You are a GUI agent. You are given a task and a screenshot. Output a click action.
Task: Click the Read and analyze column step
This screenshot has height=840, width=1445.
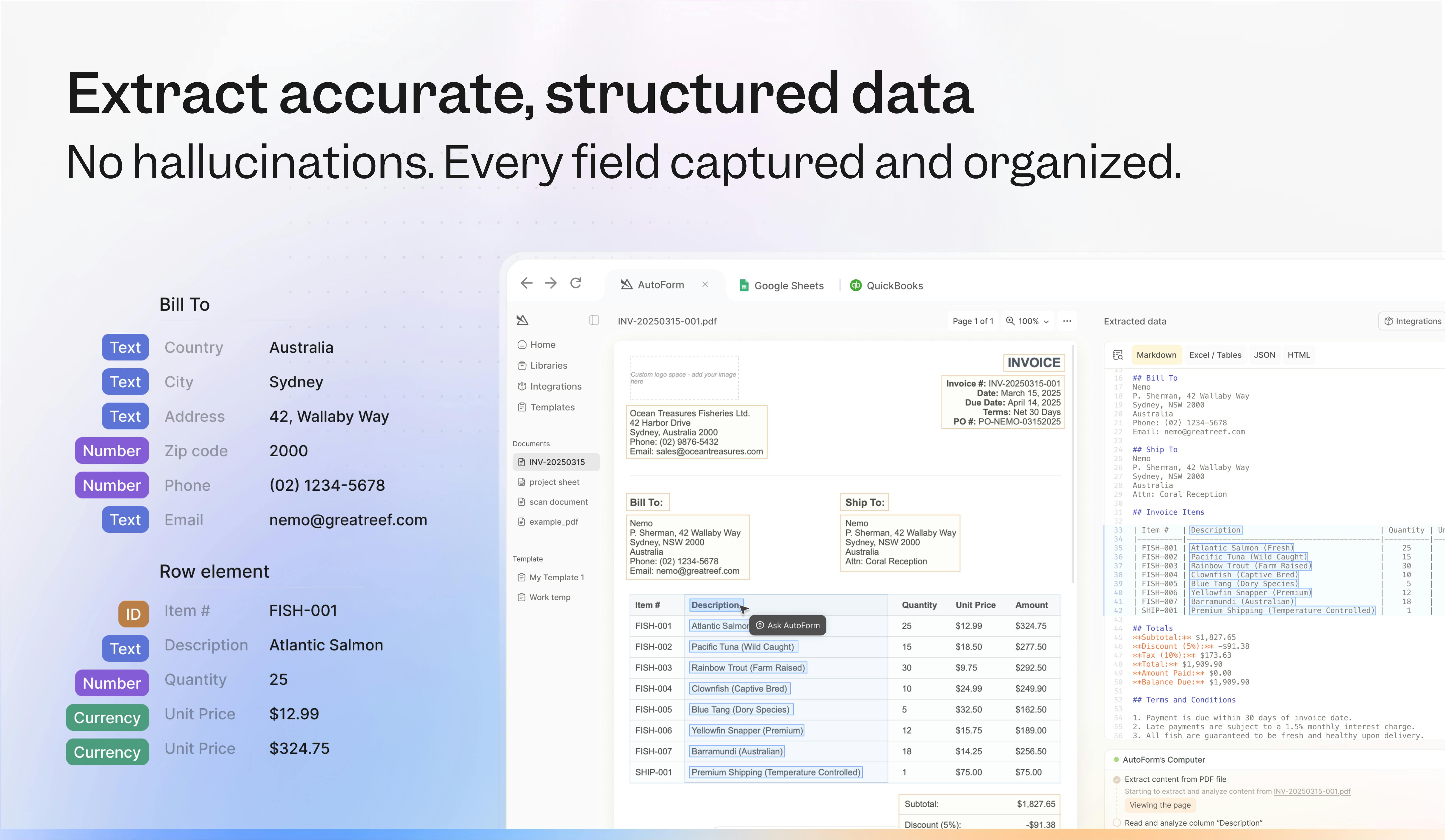pos(1193,823)
